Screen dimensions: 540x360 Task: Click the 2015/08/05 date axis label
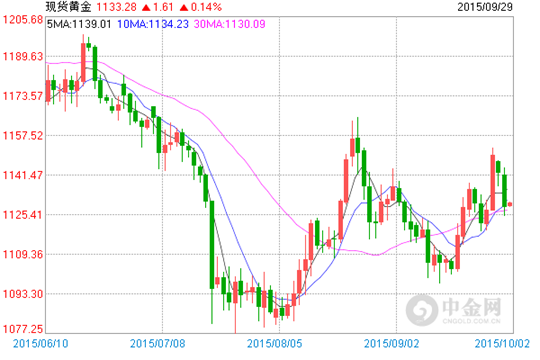(274, 343)
